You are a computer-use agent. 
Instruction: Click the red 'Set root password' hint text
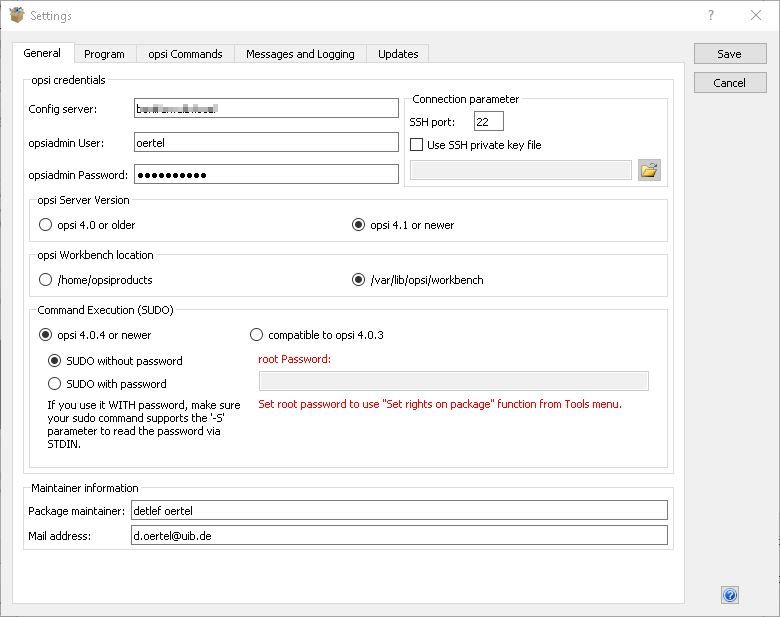(440, 404)
